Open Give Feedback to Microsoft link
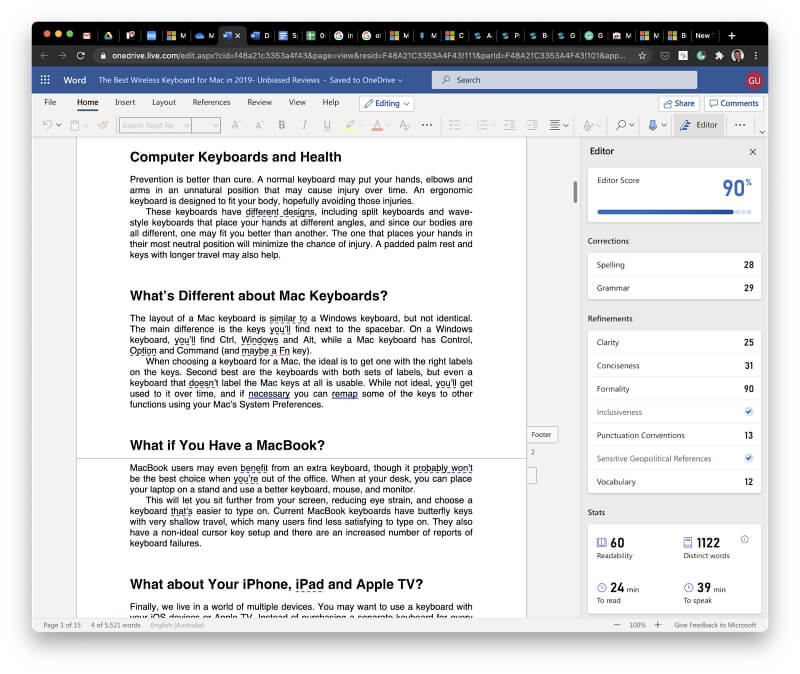This screenshot has width=800, height=674. point(715,625)
